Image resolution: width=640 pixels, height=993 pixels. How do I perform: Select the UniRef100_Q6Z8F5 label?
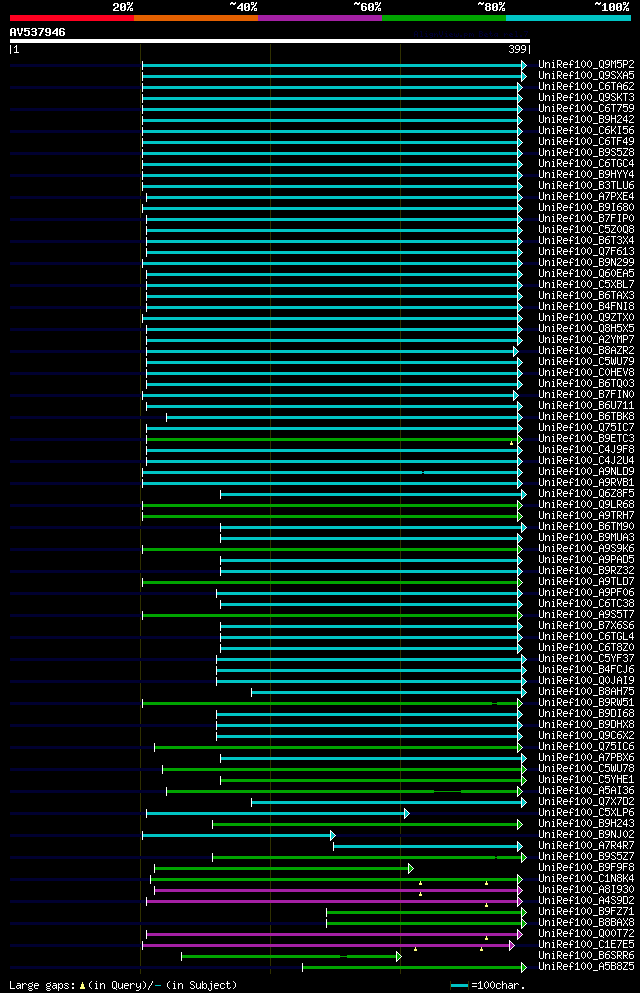point(586,493)
